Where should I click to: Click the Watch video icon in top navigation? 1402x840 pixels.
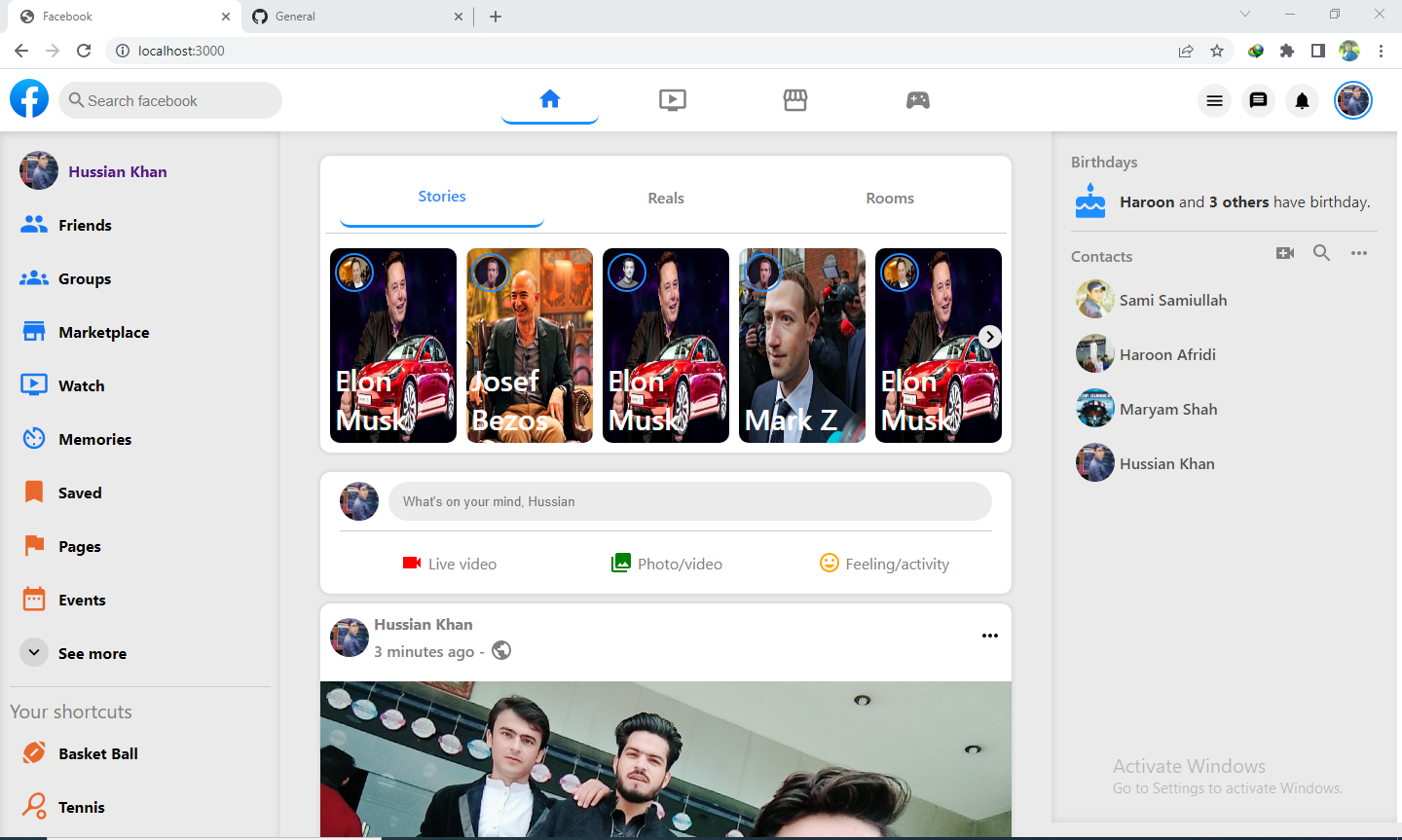672,100
